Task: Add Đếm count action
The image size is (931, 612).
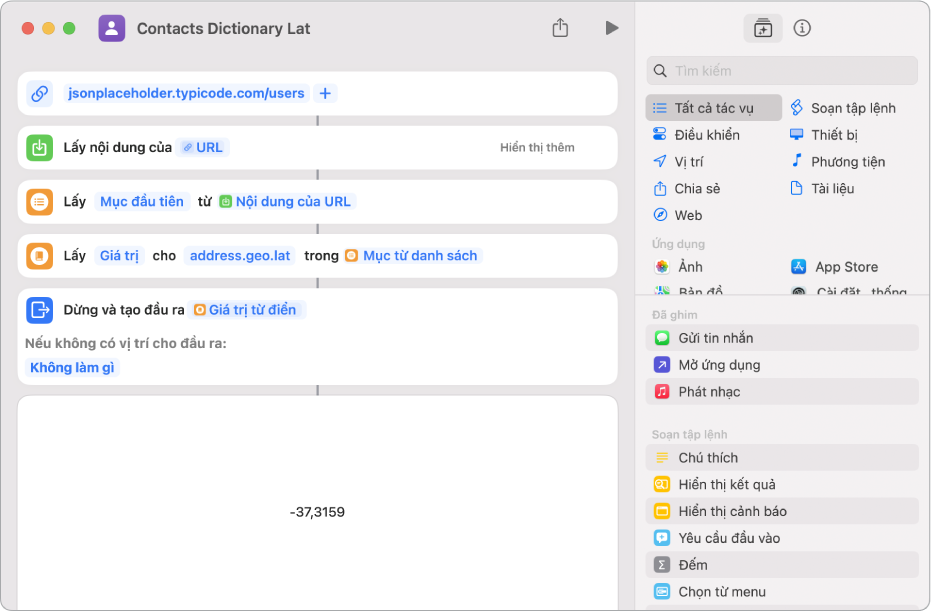Action: pyautogui.click(x=782, y=565)
